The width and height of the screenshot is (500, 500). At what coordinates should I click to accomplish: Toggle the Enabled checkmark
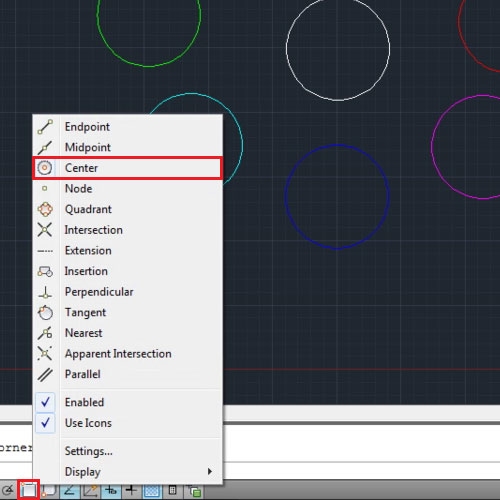[45, 402]
